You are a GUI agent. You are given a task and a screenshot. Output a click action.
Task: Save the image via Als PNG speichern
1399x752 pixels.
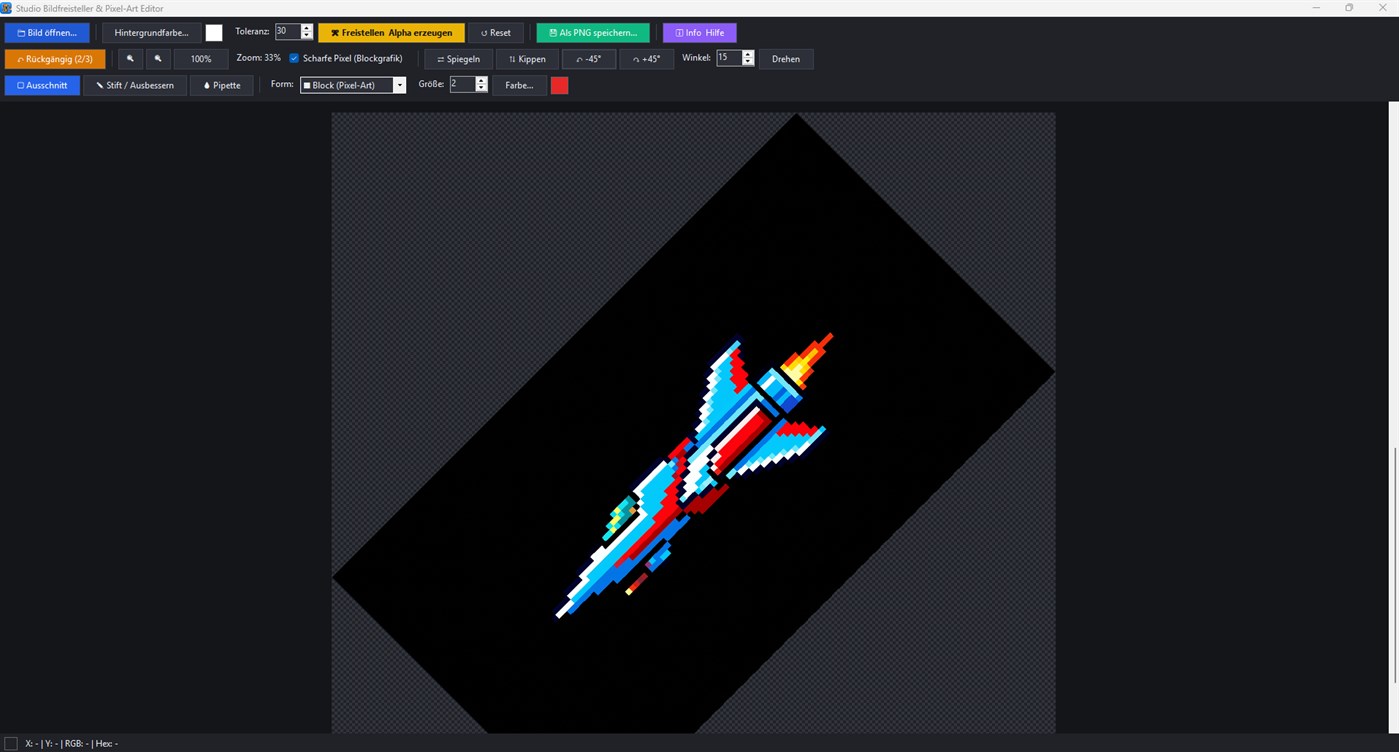click(593, 33)
